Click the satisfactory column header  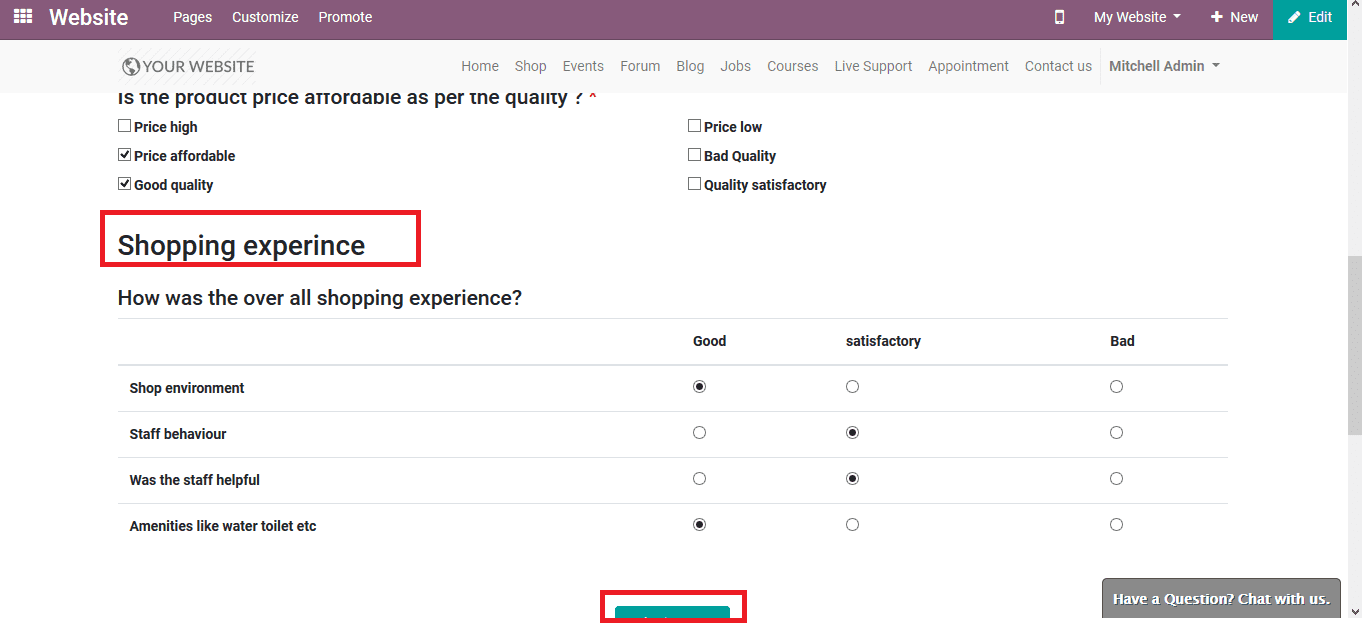click(x=883, y=341)
